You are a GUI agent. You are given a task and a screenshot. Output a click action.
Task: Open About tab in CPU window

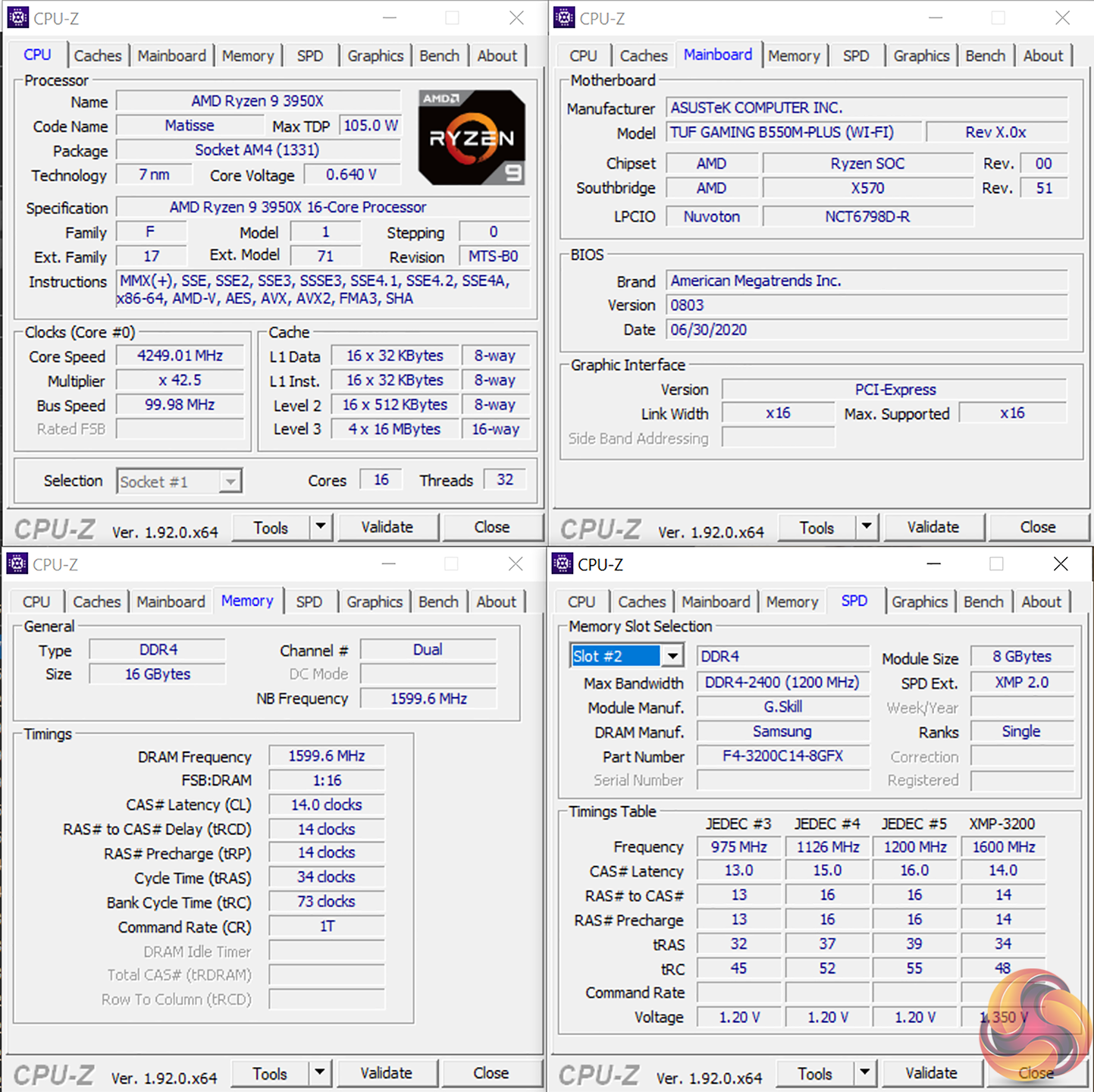click(x=497, y=56)
